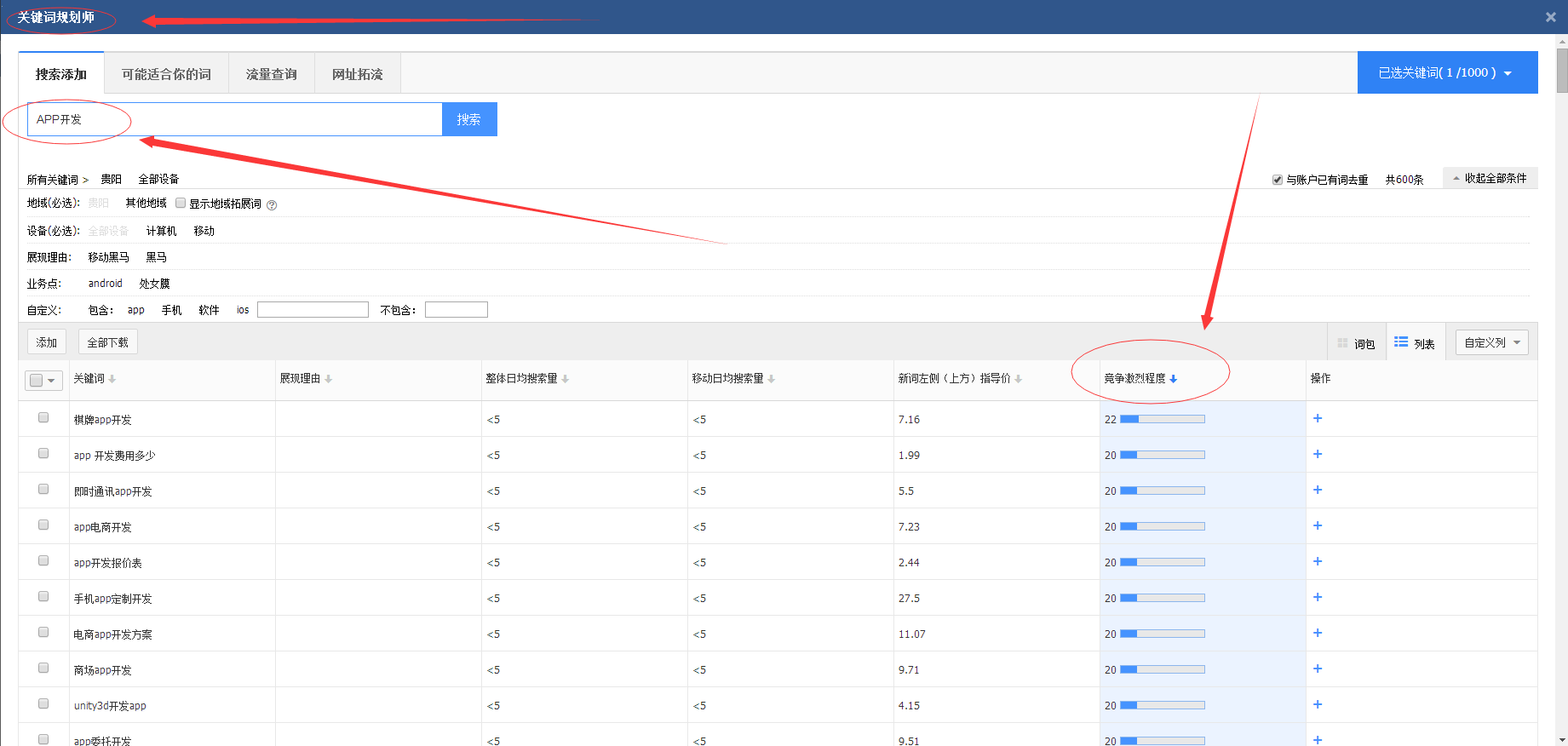Open 已选关键词 (1/1000) dropdown
Viewport: 1568px width, 746px height.
(x=1447, y=72)
